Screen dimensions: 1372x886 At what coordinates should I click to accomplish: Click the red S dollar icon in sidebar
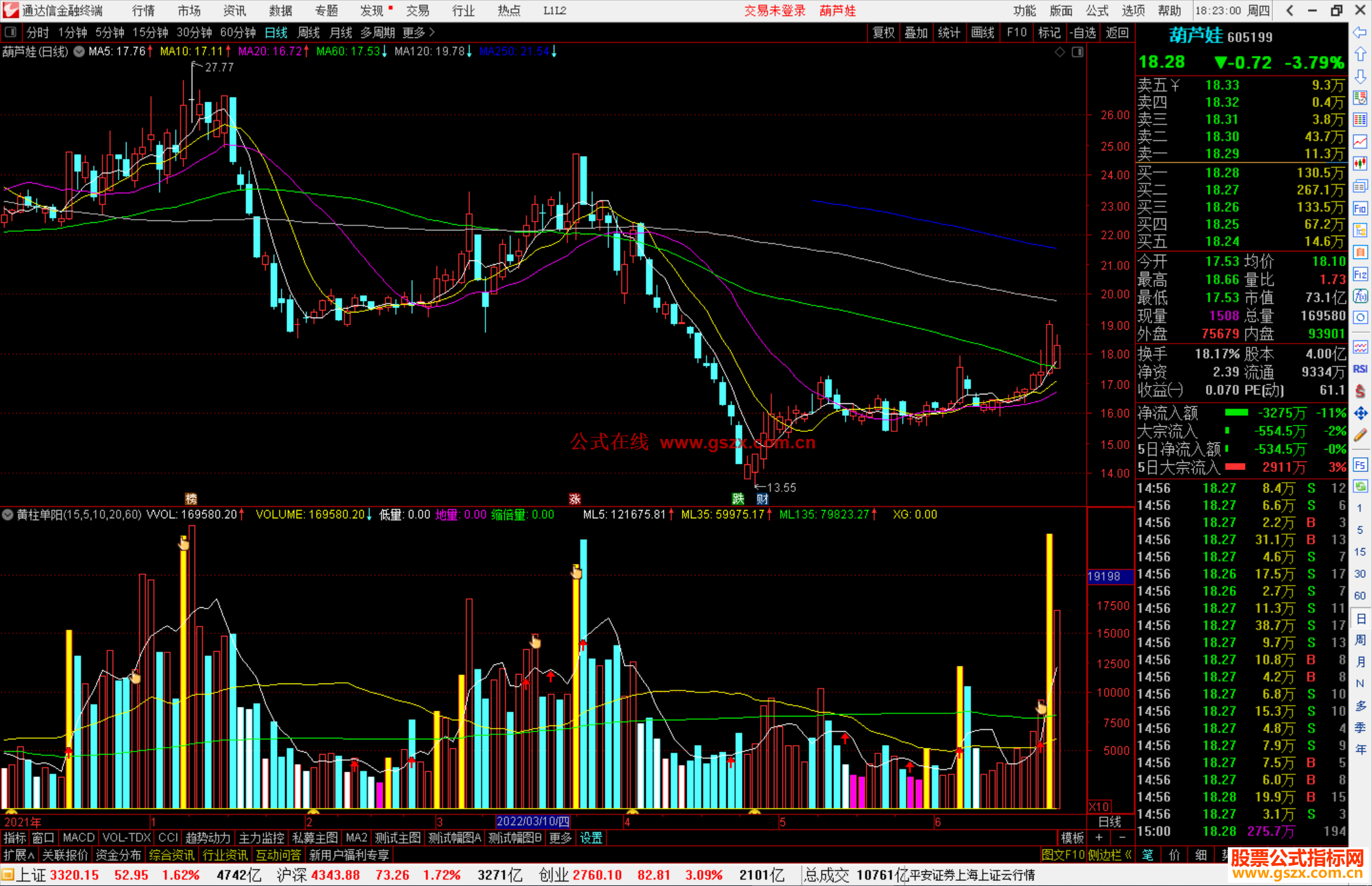pyautogui.click(x=1360, y=391)
